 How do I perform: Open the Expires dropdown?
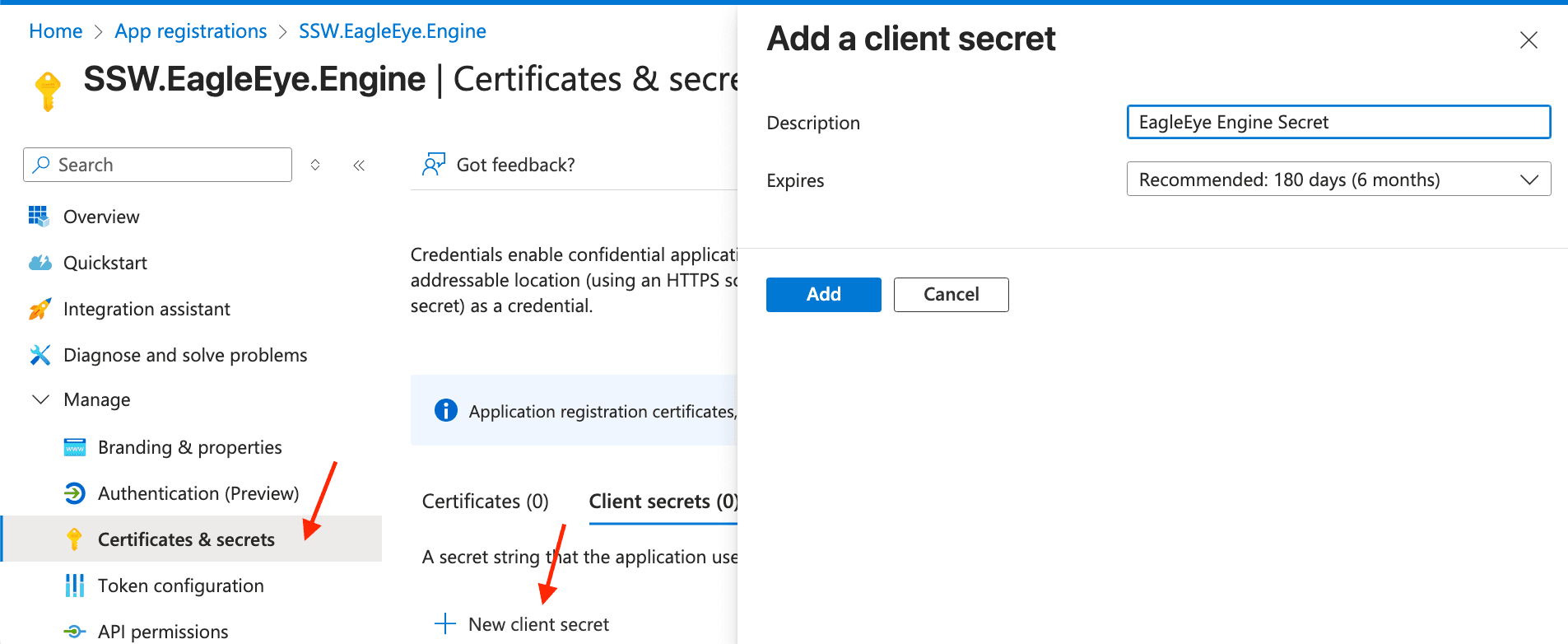(x=1337, y=179)
